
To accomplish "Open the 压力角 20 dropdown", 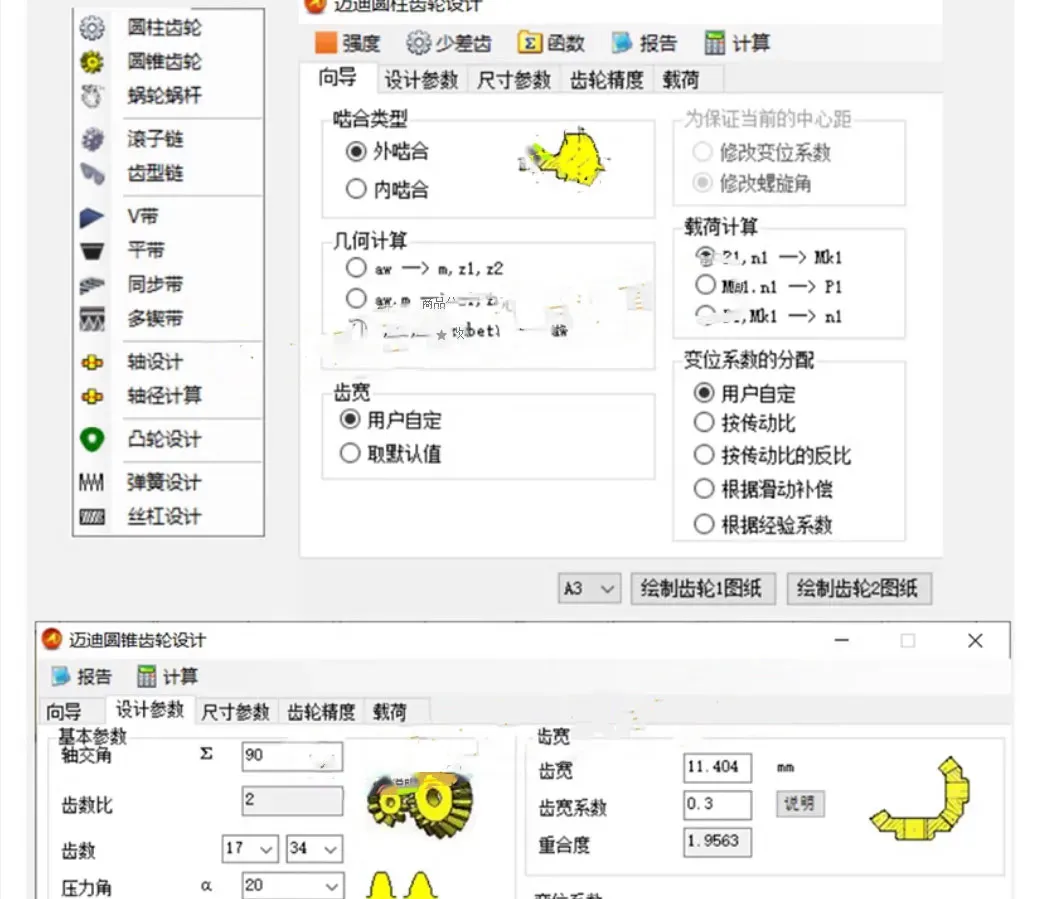I will [x=293, y=886].
